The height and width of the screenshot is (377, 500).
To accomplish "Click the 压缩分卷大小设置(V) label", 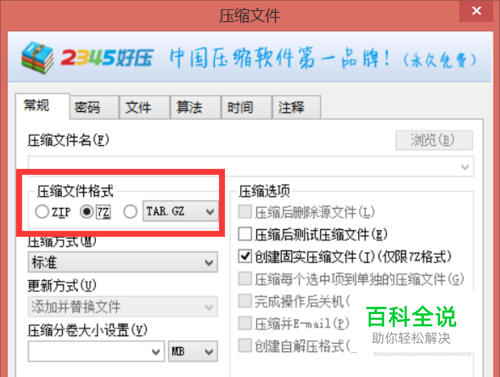I will click(87, 330).
